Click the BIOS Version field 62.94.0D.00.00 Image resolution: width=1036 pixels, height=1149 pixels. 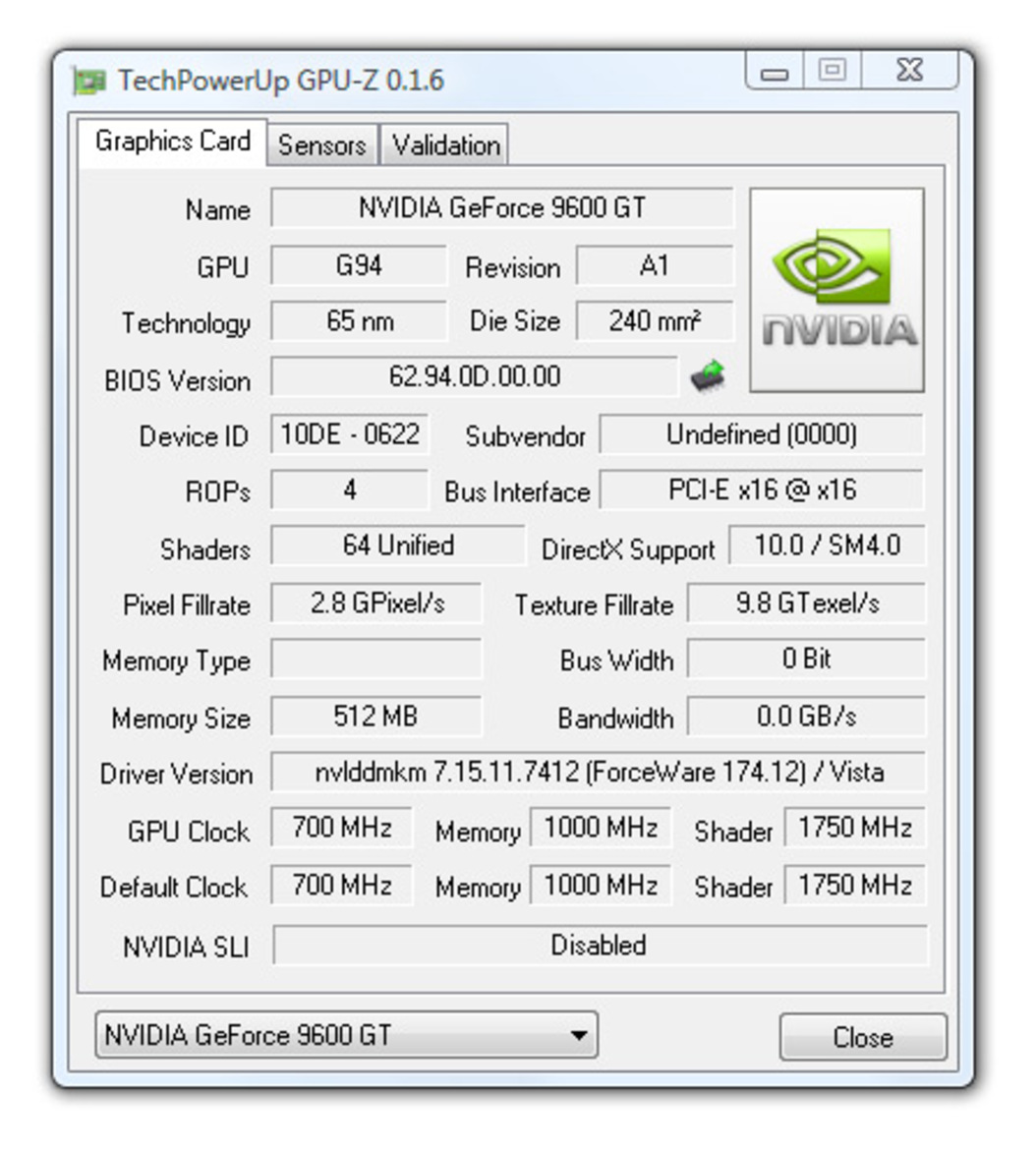(474, 376)
